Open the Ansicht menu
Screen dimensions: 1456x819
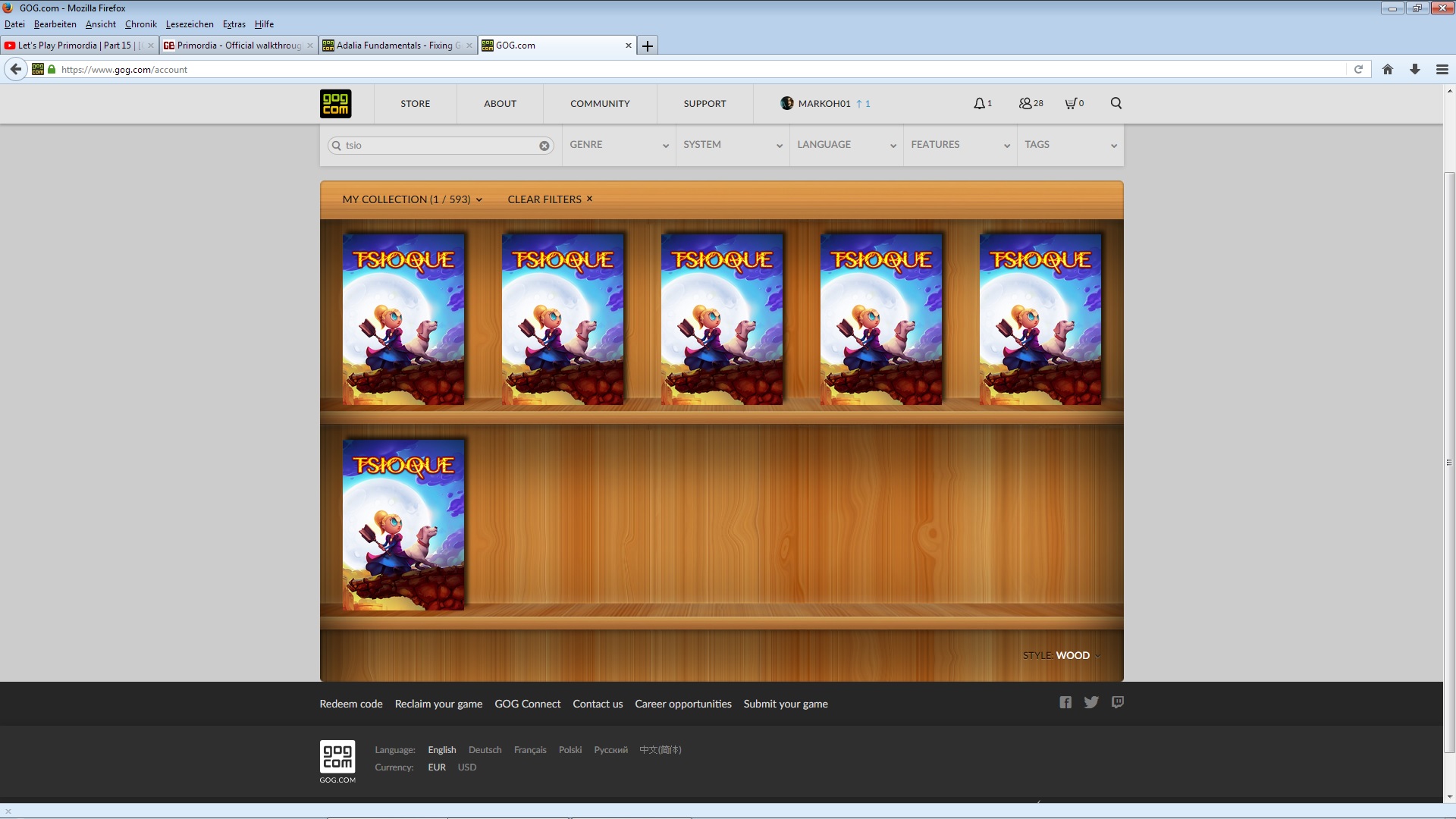click(x=101, y=24)
